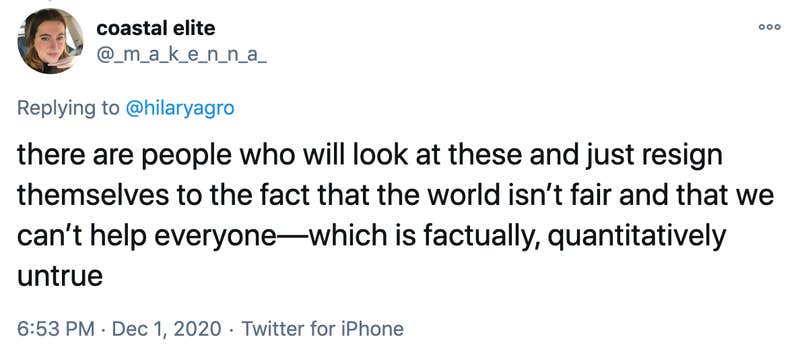Image resolution: width=800 pixels, height=360 pixels.
Task: Select the 'Replying to' label text
Action: (69, 109)
